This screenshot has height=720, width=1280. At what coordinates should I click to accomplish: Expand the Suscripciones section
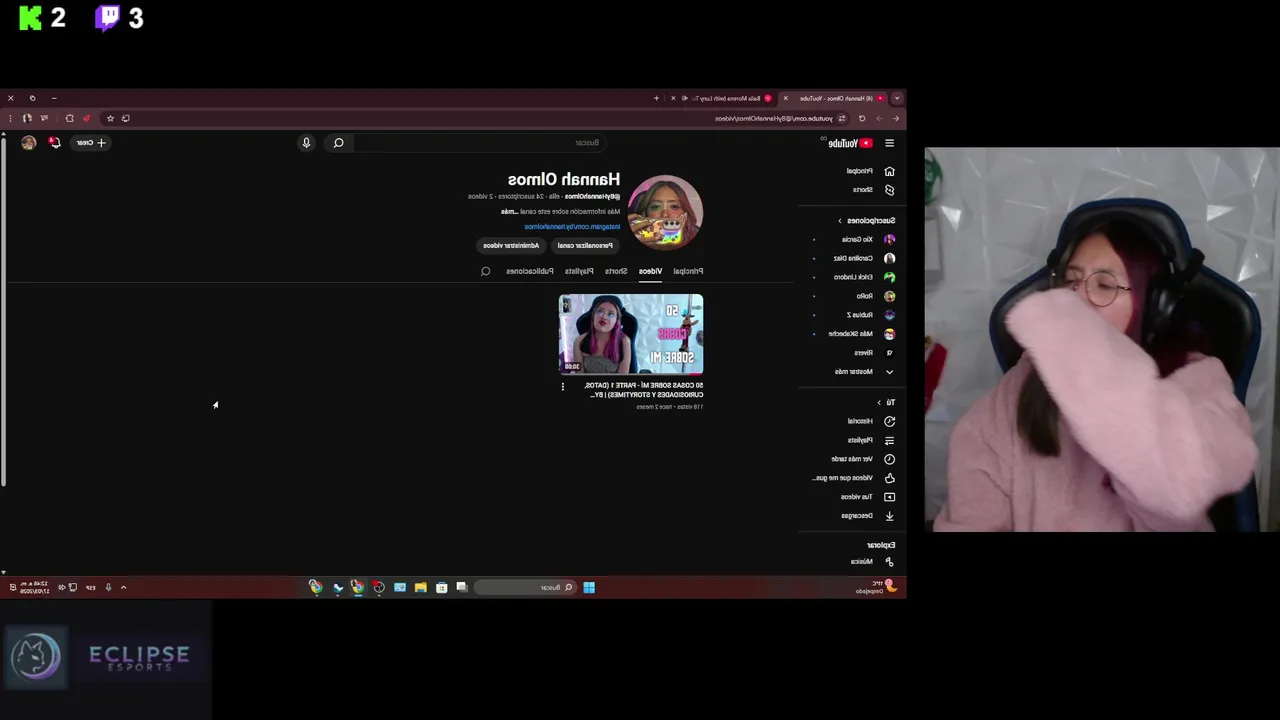(x=868, y=220)
